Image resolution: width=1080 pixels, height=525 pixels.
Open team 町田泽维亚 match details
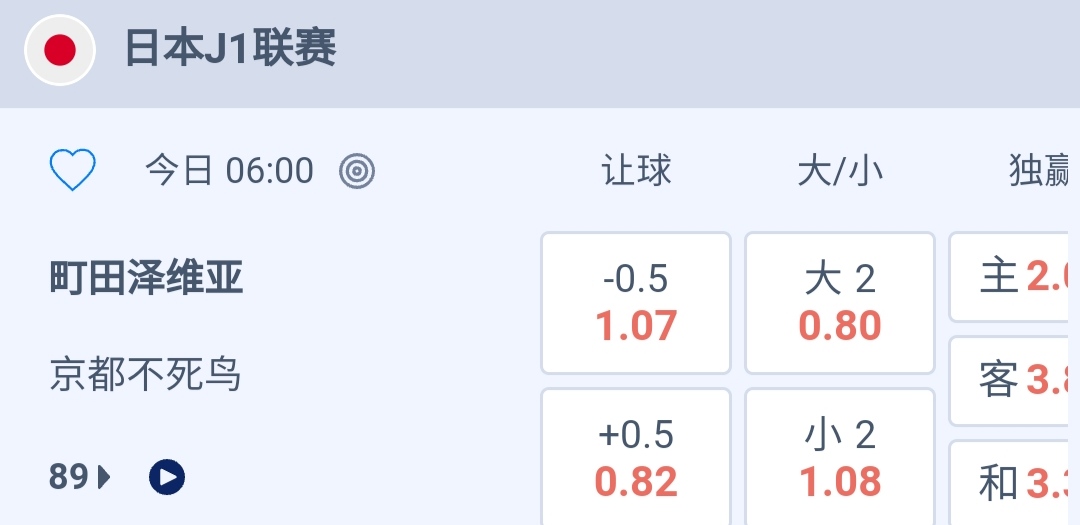click(x=147, y=278)
